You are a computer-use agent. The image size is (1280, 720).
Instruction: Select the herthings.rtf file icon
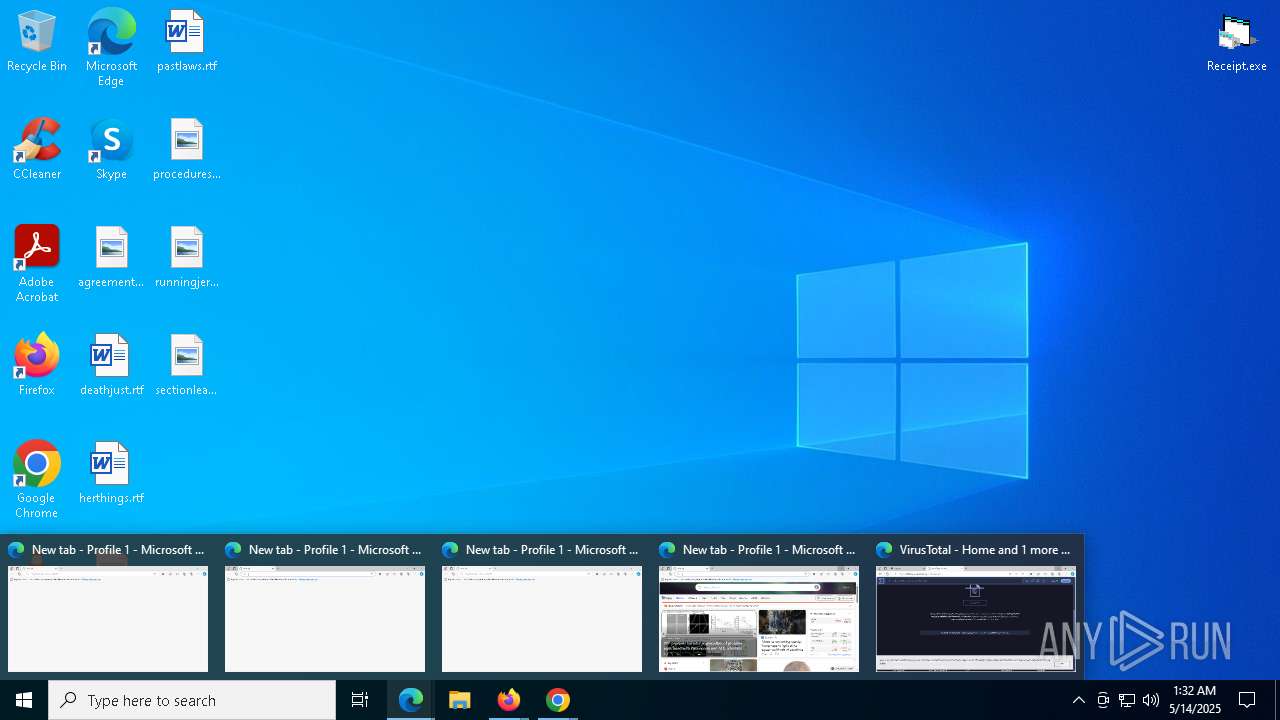tap(111, 474)
